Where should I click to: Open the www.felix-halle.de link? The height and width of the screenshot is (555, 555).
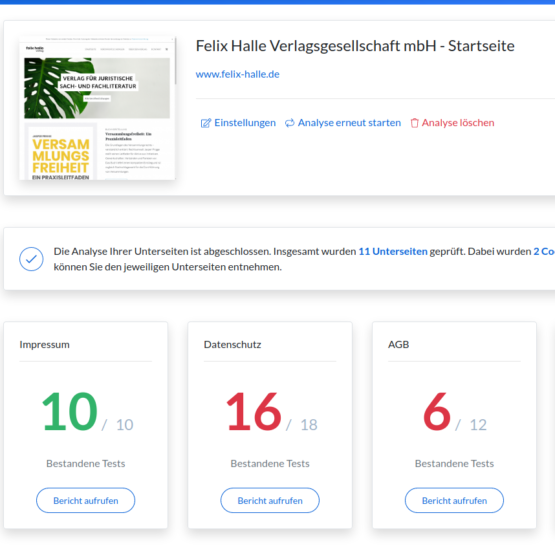point(238,74)
